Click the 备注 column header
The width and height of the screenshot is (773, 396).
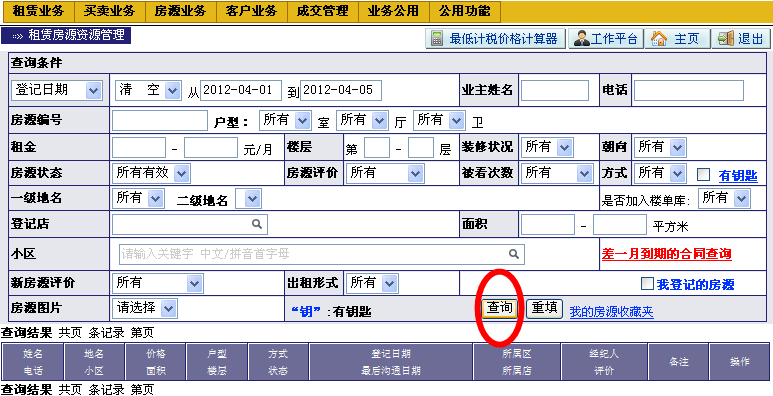678,362
